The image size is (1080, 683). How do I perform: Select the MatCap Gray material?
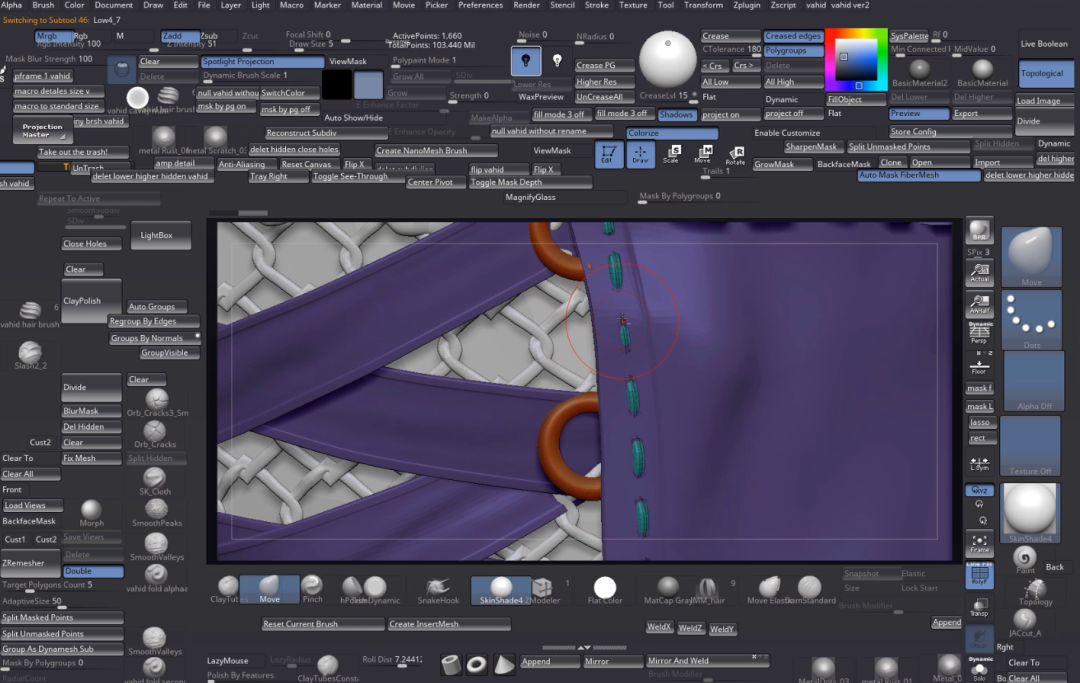[667, 590]
